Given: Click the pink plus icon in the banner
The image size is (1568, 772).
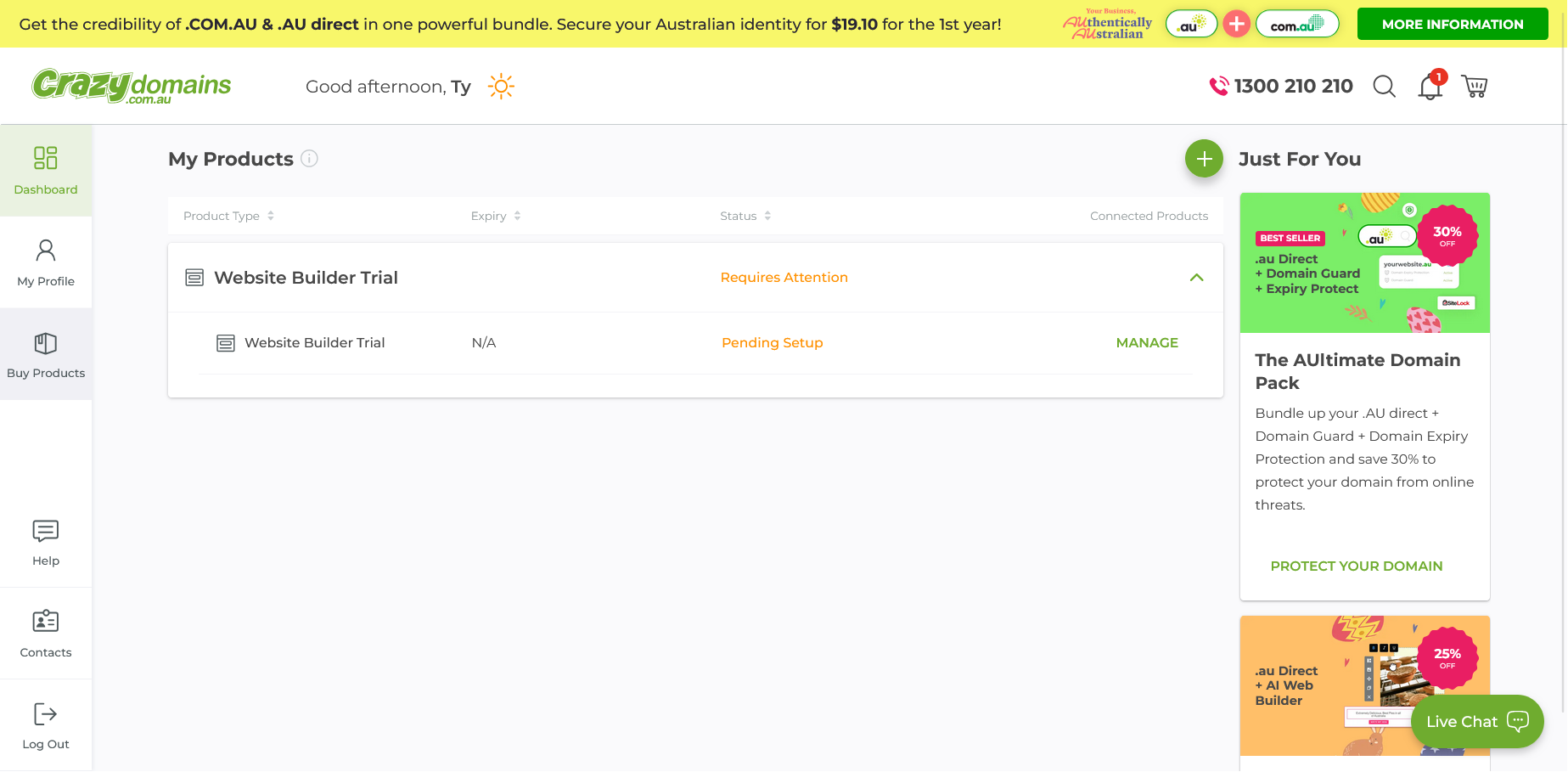Looking at the screenshot, I should tap(1237, 24).
